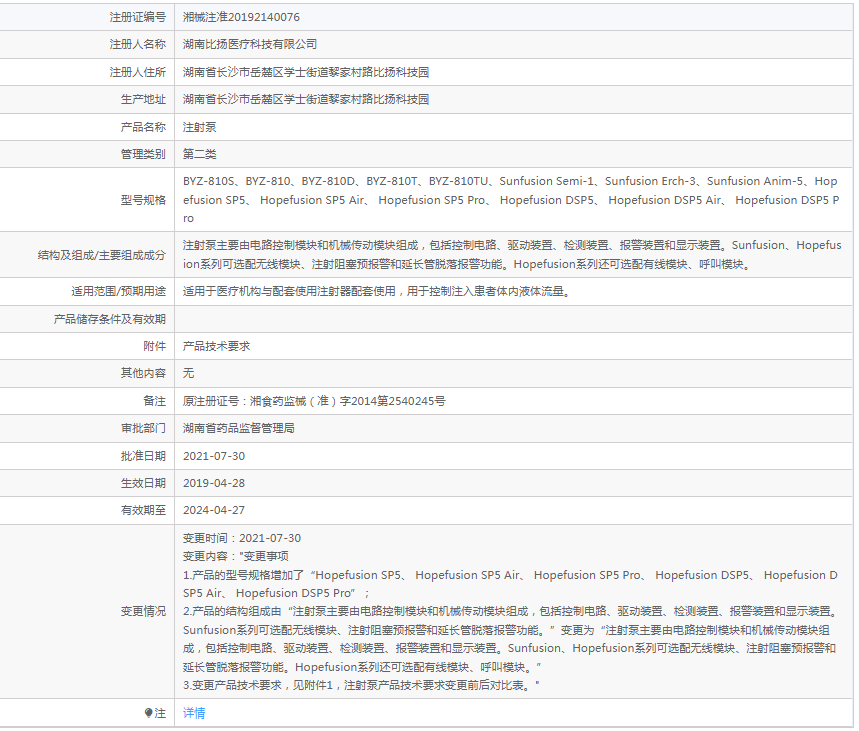Screen dimensions: 859x731
Task: Select the 生产地址 address value
Action: click(x=306, y=99)
